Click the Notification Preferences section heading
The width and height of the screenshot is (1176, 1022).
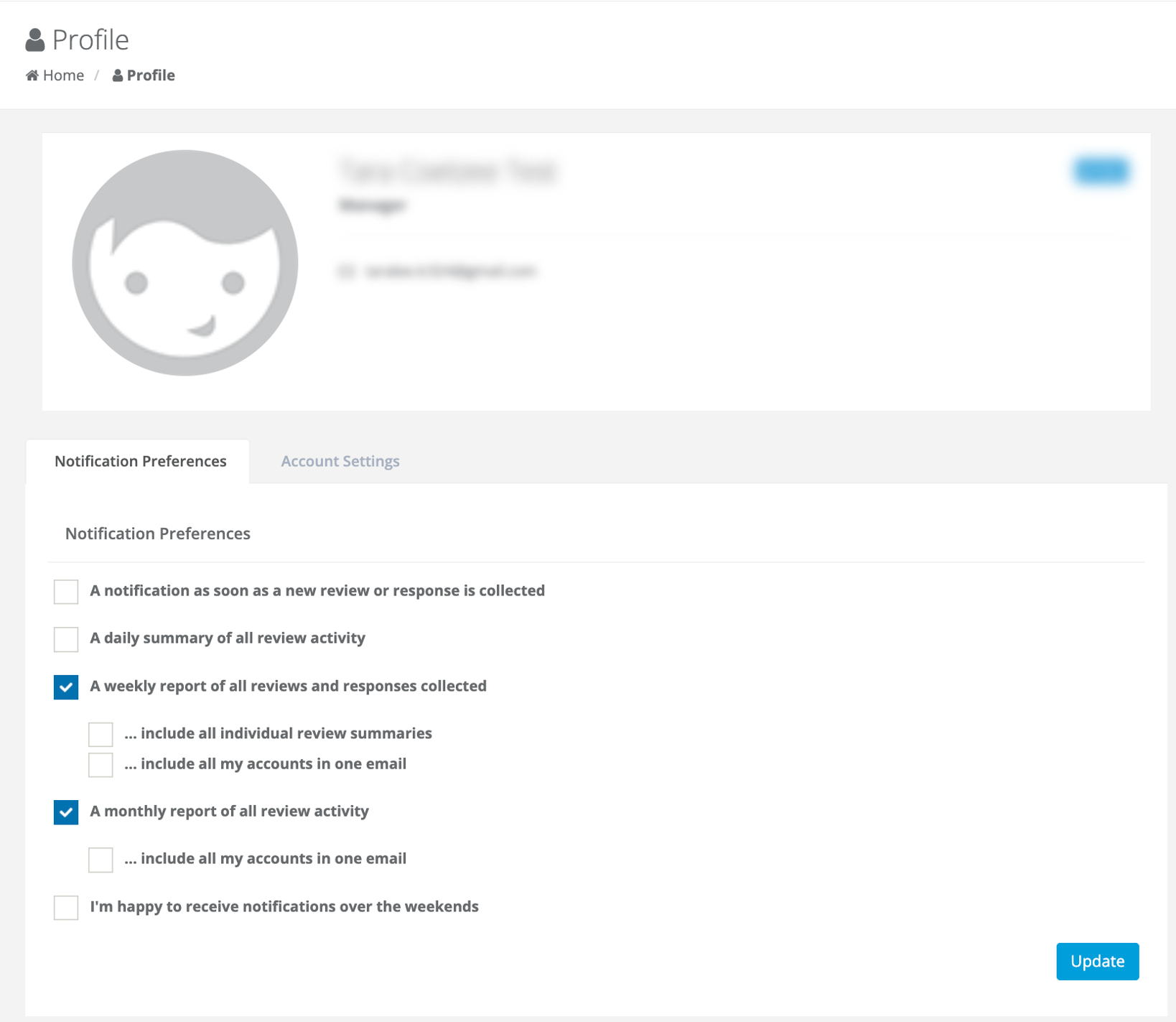pos(157,533)
